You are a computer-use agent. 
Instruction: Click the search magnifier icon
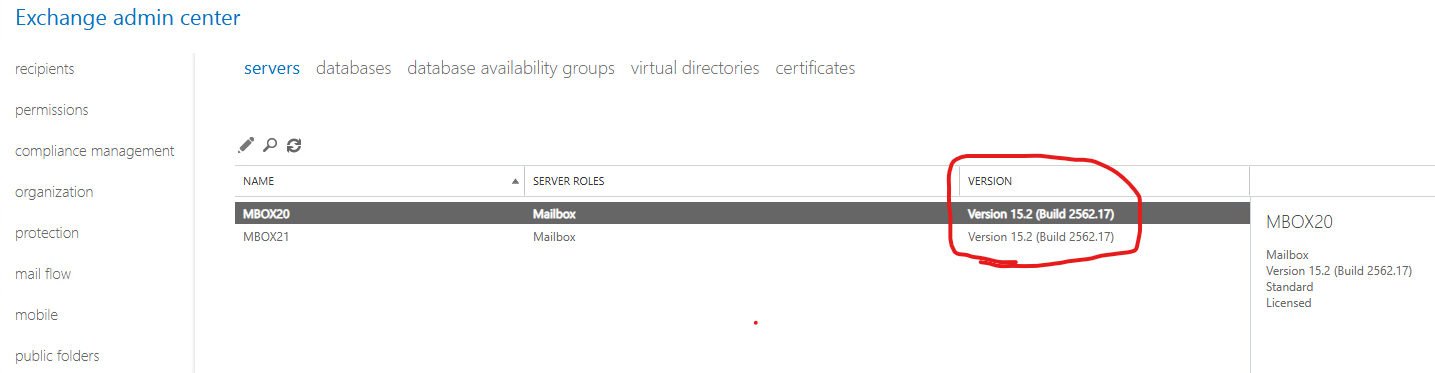(x=270, y=145)
